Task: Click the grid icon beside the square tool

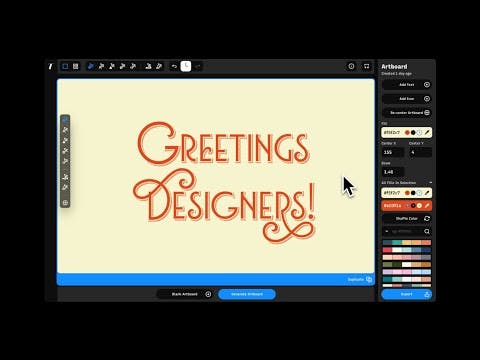Action: coord(76,66)
